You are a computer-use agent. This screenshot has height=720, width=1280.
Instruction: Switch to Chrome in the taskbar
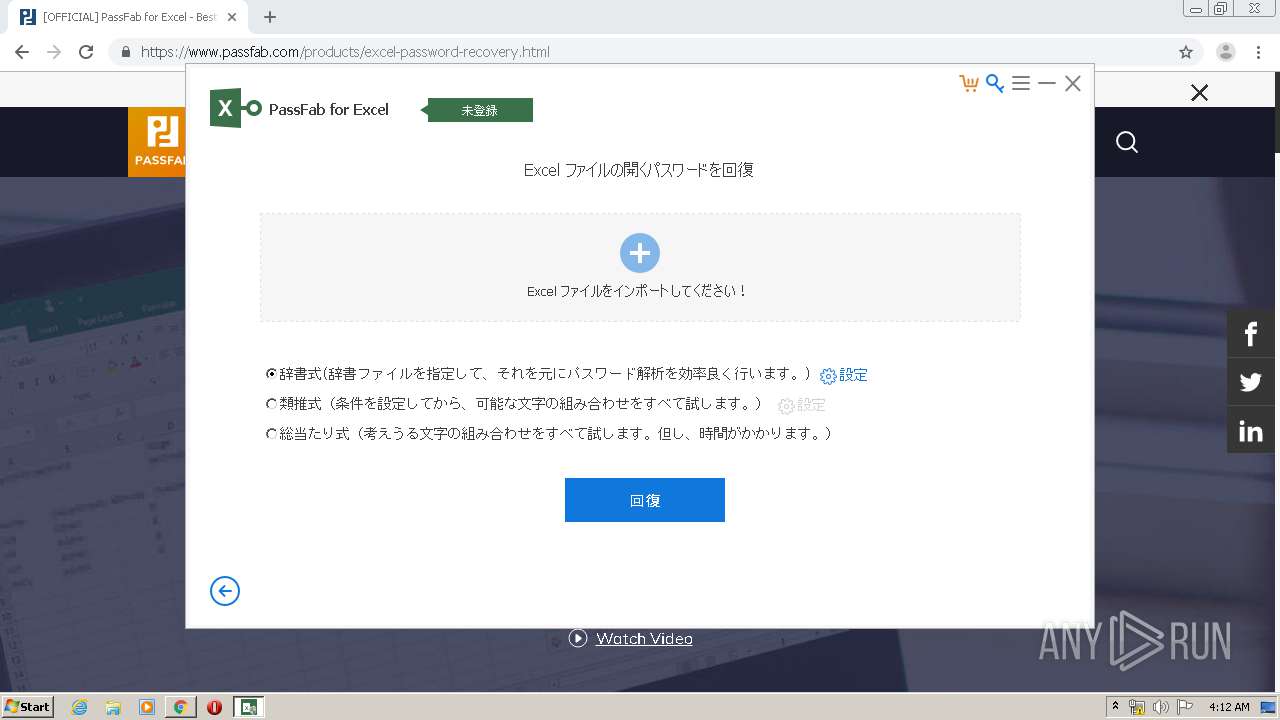181,707
